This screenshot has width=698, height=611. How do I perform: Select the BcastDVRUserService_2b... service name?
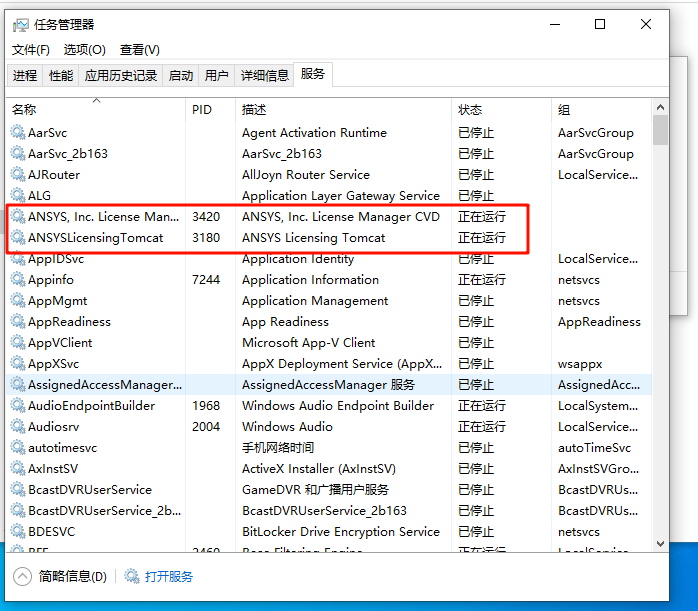(x=105, y=510)
